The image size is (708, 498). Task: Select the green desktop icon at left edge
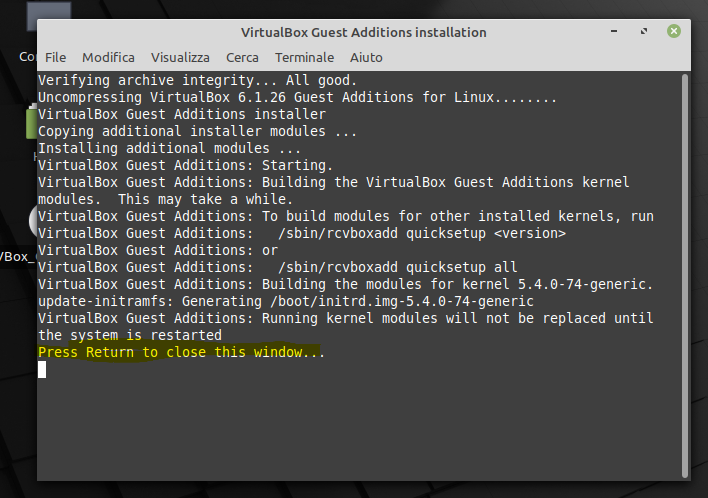coord(31,123)
